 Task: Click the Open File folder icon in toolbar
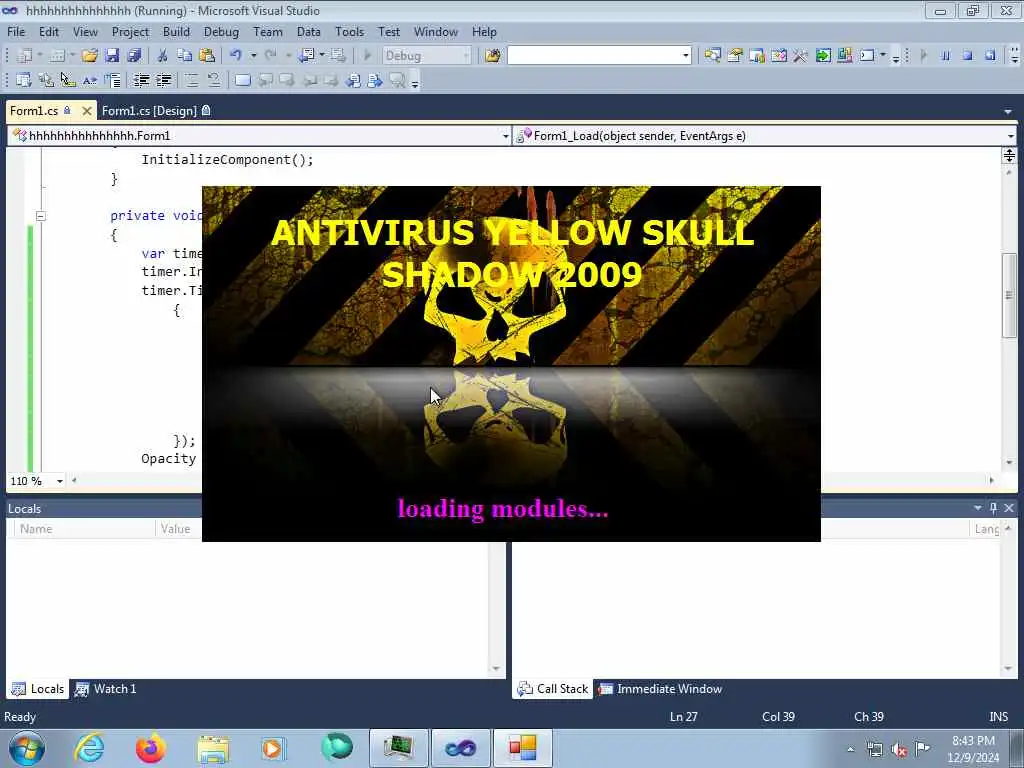pos(89,56)
